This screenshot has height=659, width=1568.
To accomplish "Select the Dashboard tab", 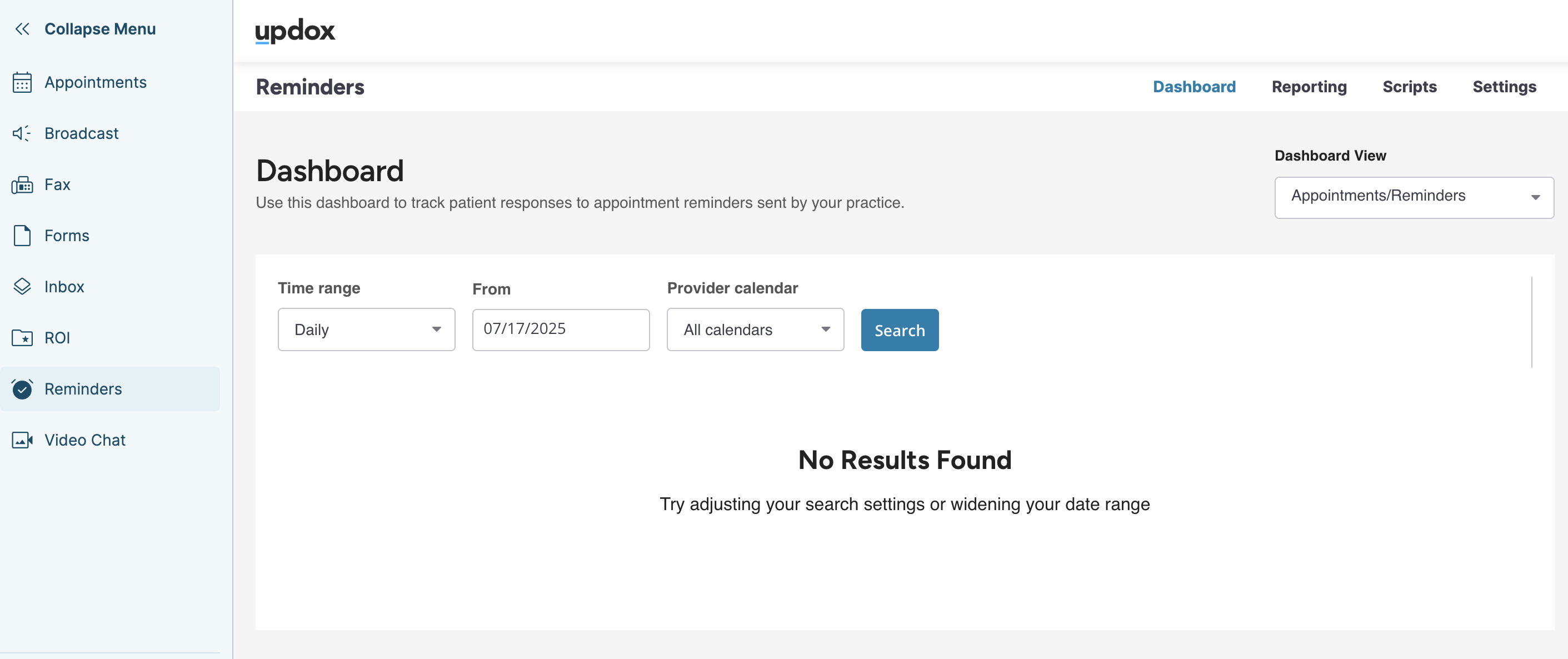I will click(1194, 87).
